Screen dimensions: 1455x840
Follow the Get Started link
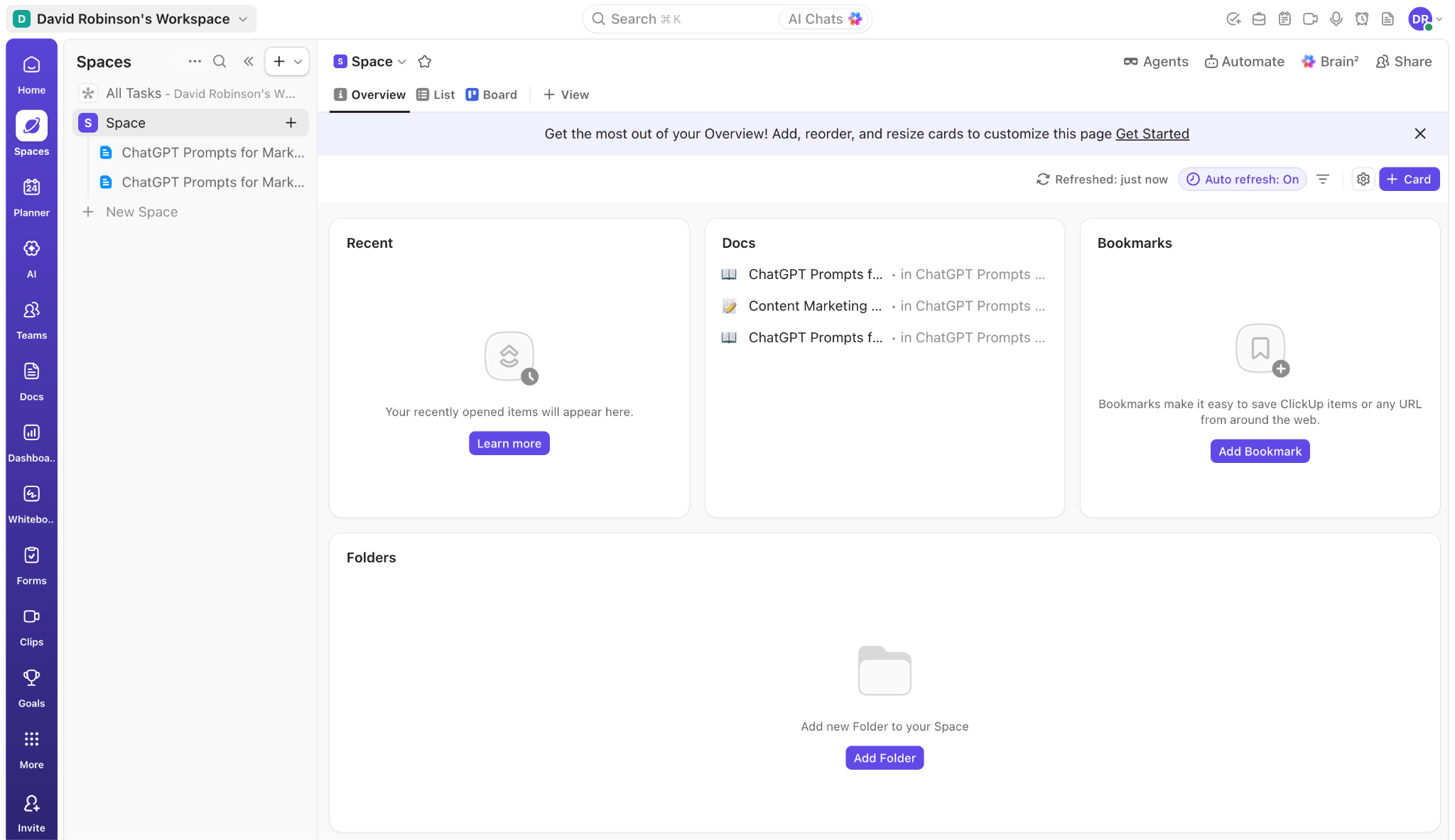point(1152,133)
